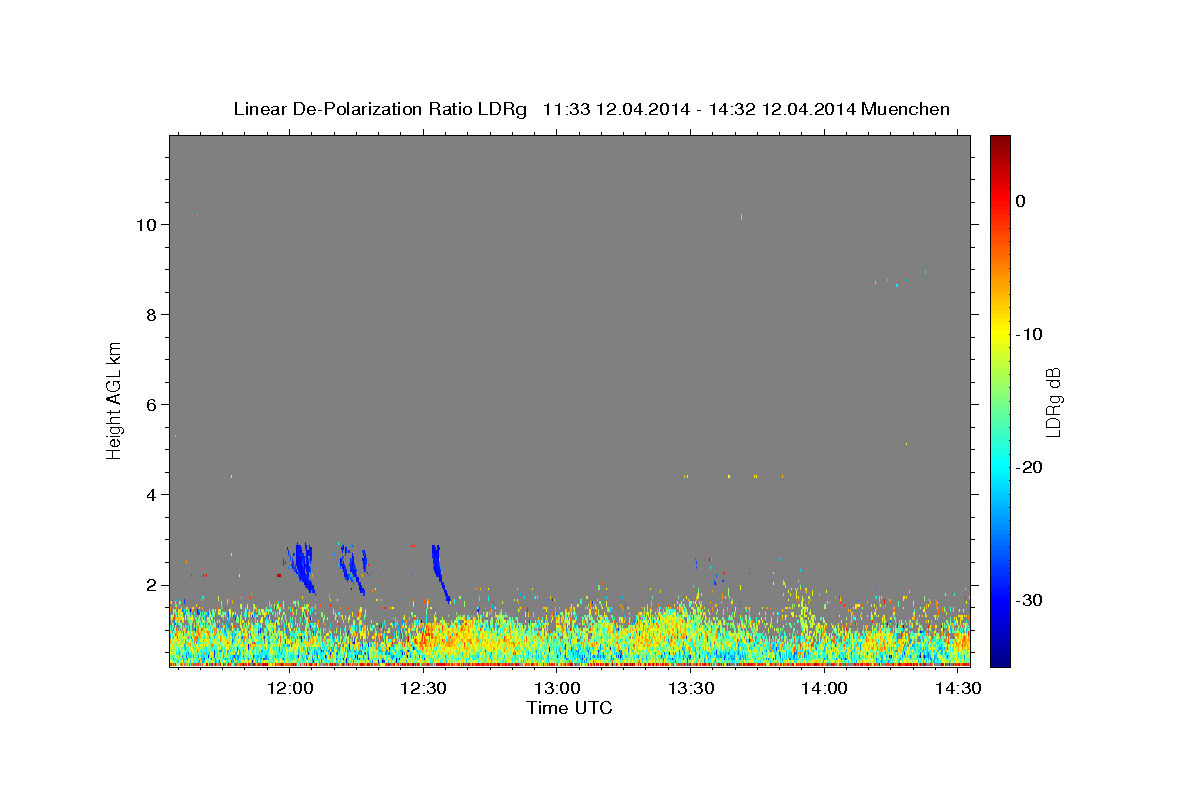Click the 'LDRg dB' colorbar label
Viewport: 1200px width, 800px height.
(1052, 401)
